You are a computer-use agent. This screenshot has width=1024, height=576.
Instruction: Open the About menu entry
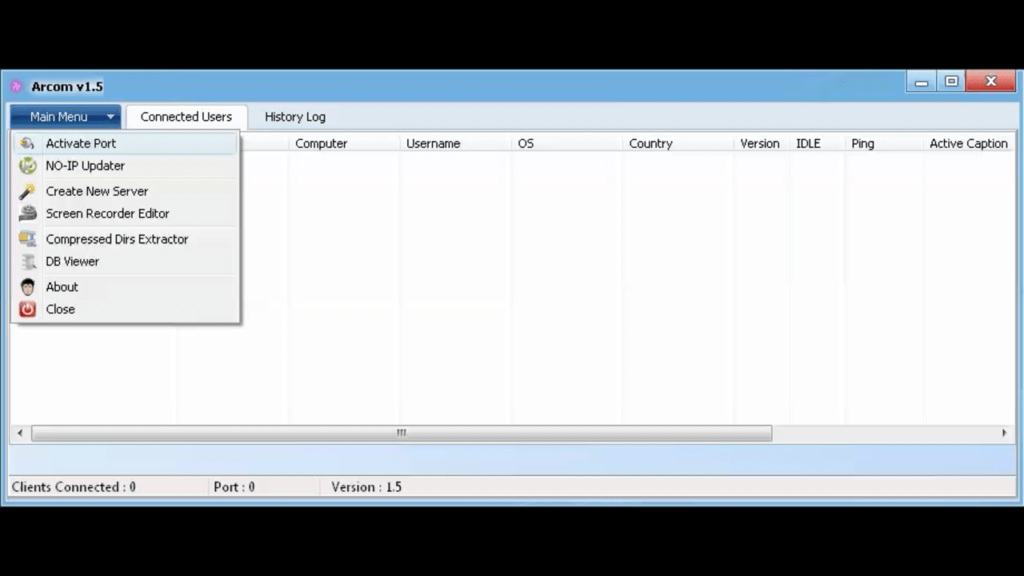(x=125, y=287)
